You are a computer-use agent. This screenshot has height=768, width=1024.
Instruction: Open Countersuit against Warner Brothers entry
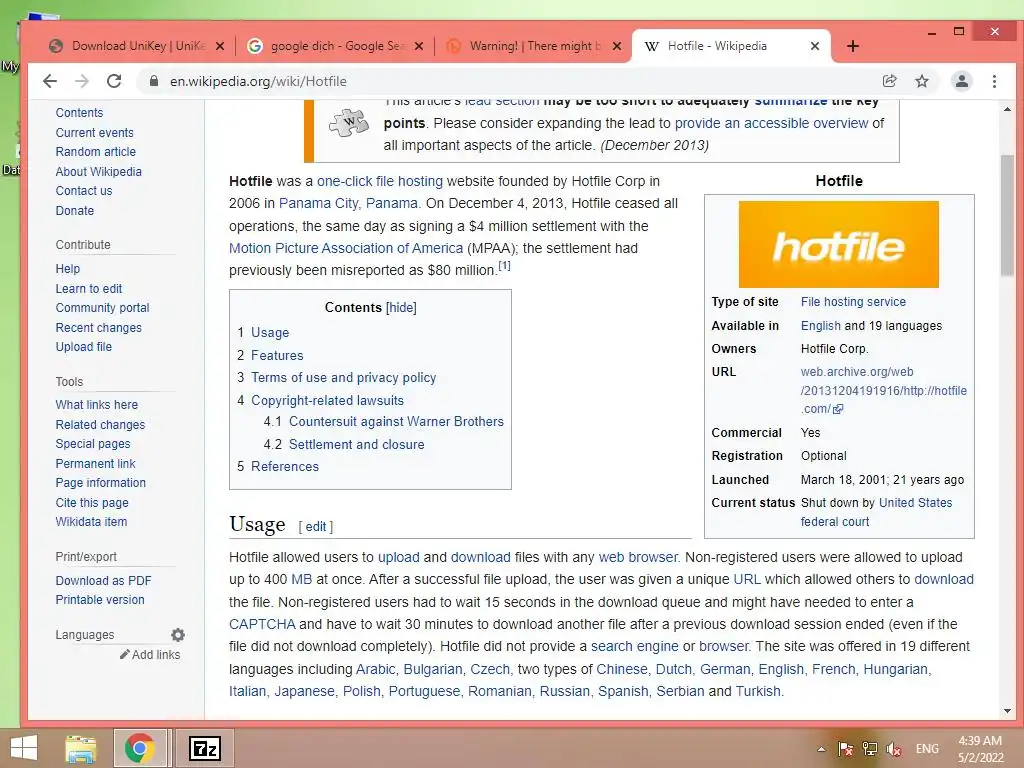pos(396,421)
